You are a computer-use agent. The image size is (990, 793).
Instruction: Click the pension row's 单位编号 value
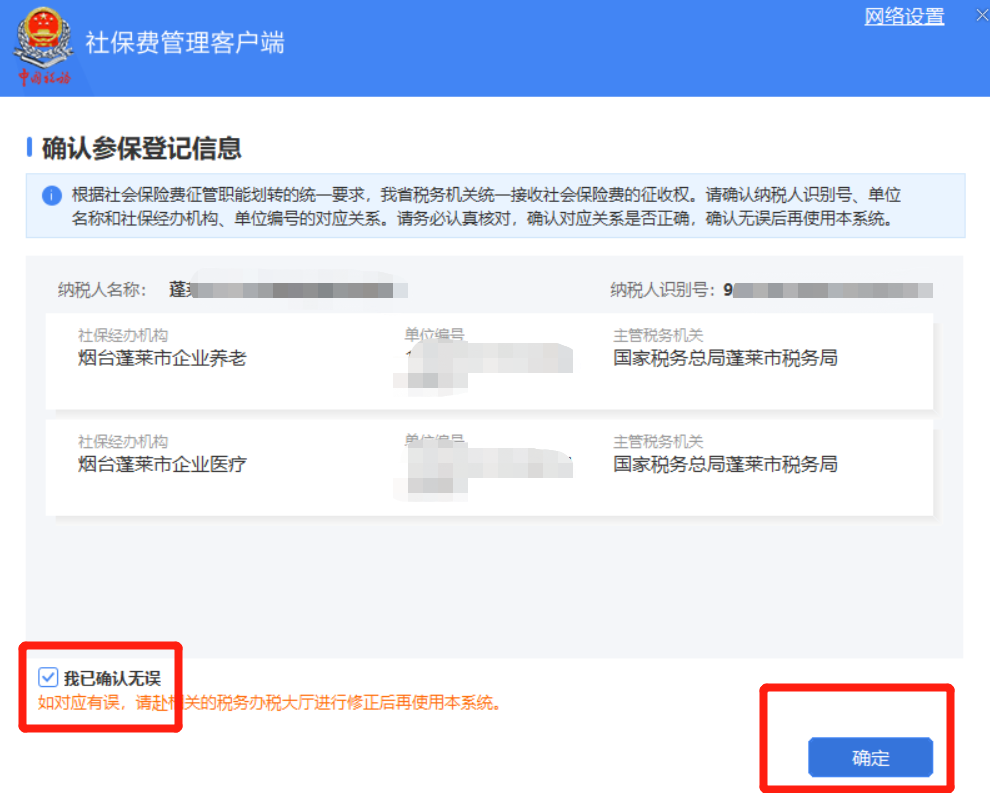(x=484, y=367)
